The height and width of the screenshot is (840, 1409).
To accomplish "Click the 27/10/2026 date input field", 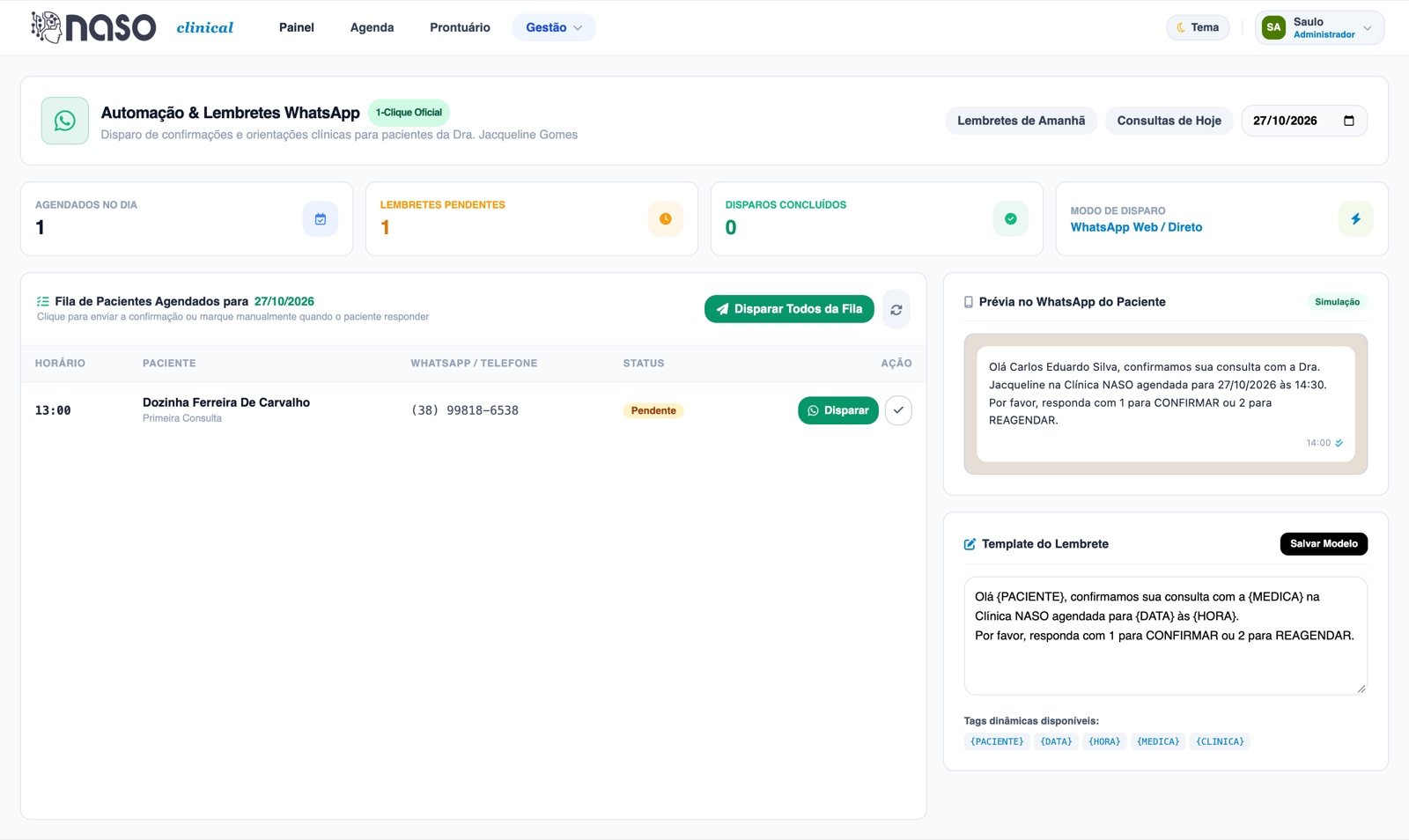I will [1304, 121].
